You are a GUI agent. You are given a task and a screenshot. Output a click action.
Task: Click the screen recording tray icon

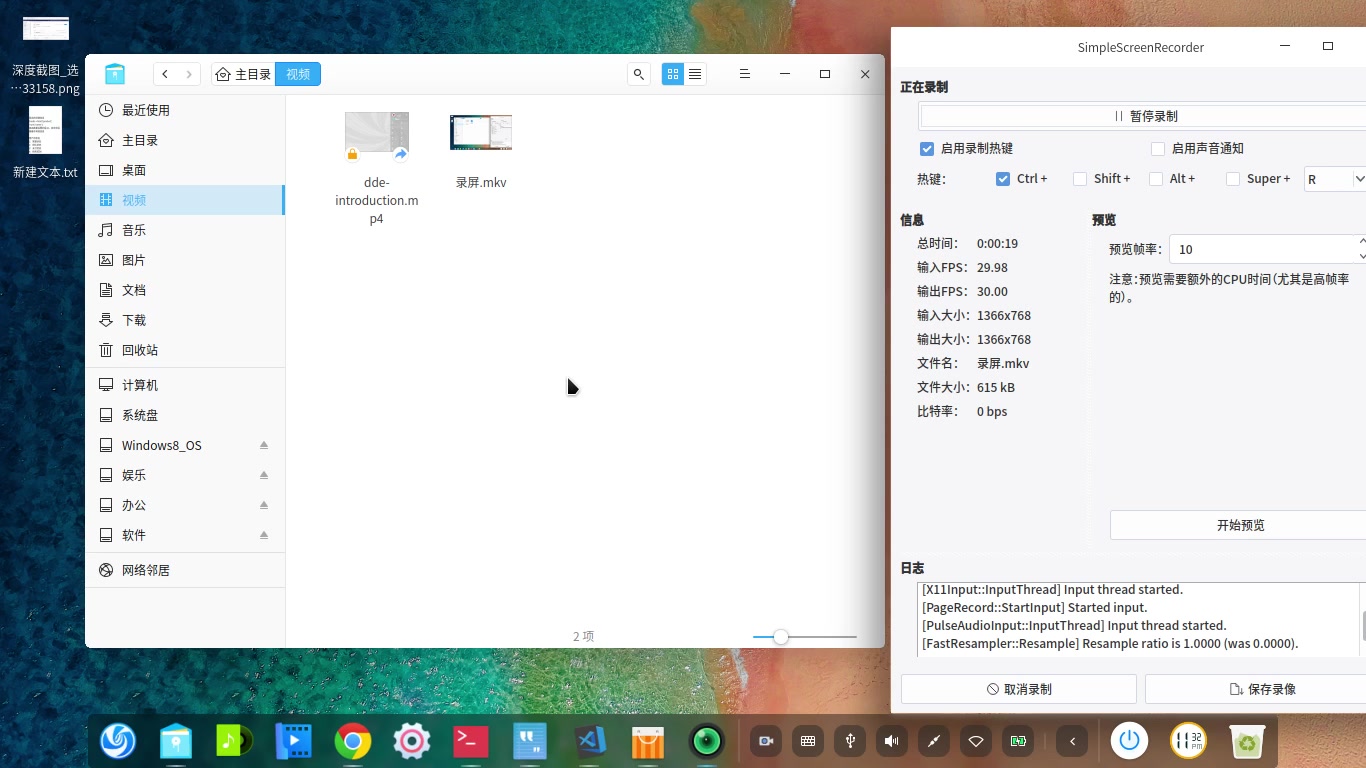[x=765, y=741]
